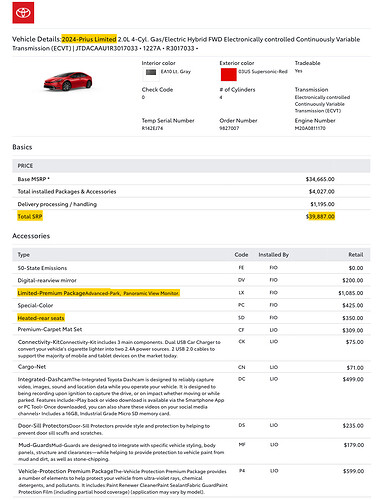Click the Order Number field label
The width and height of the screenshot is (377, 500).
click(238, 120)
